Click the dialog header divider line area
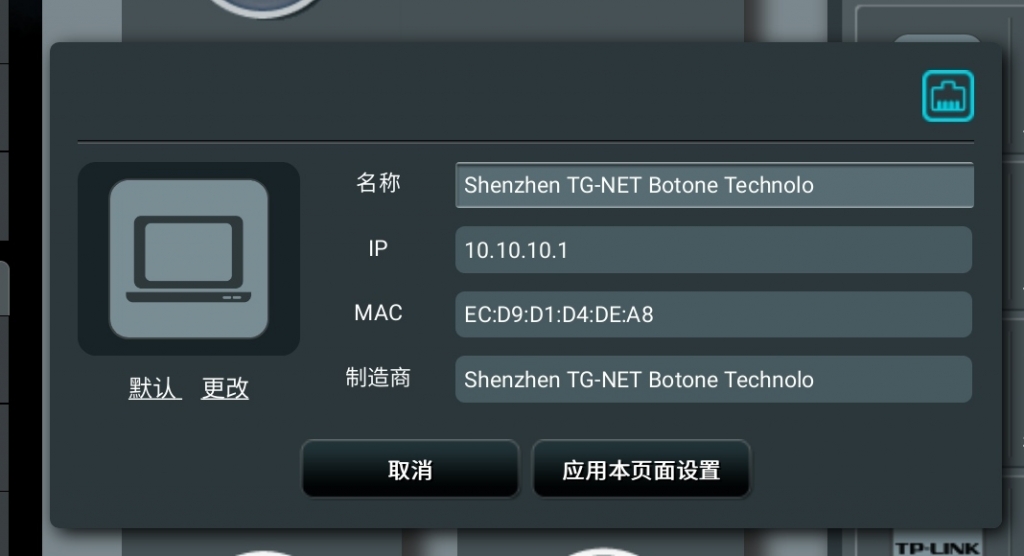This screenshot has height=556, width=1024. coord(526,141)
